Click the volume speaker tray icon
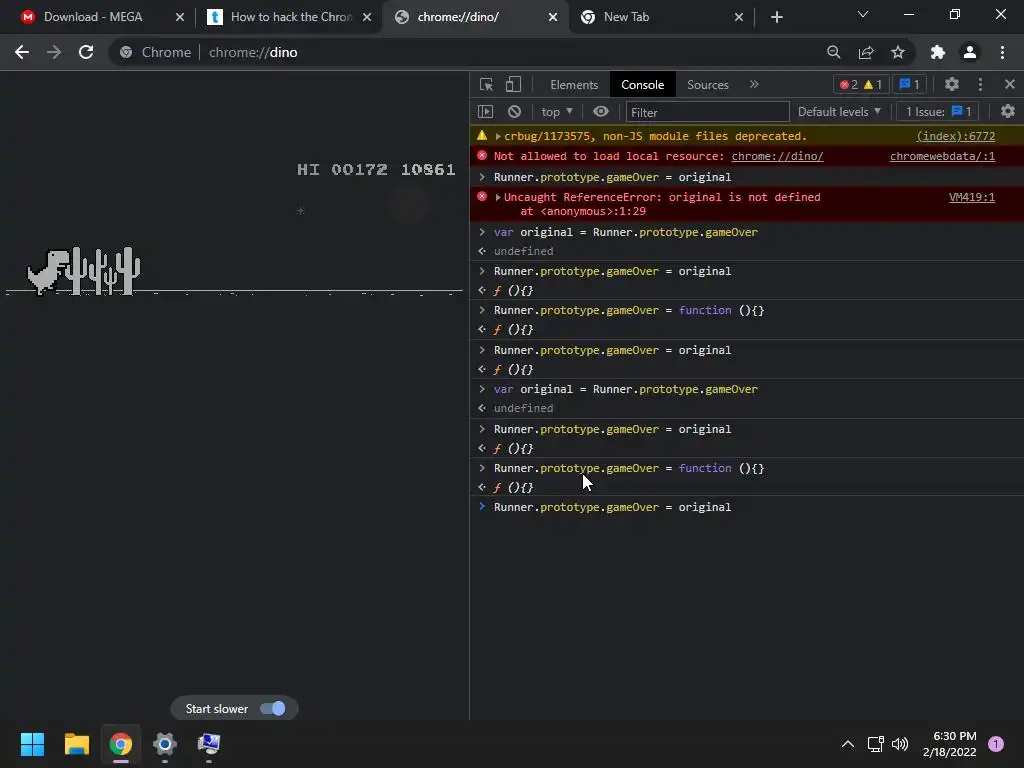Image resolution: width=1024 pixels, height=768 pixels. 900,744
